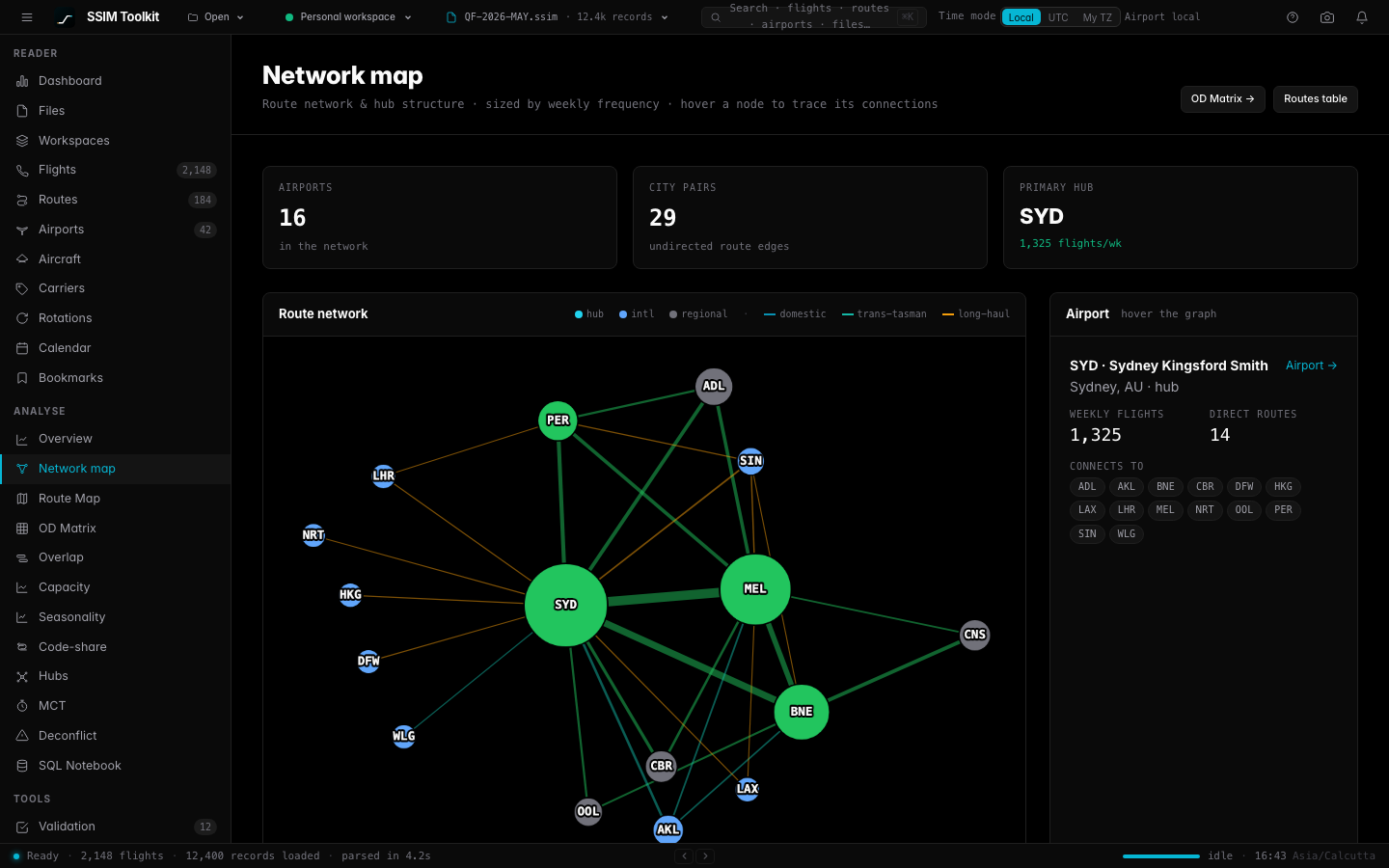Image resolution: width=1389 pixels, height=868 pixels.
Task: Click the Overview chart icon
Action: point(22,439)
